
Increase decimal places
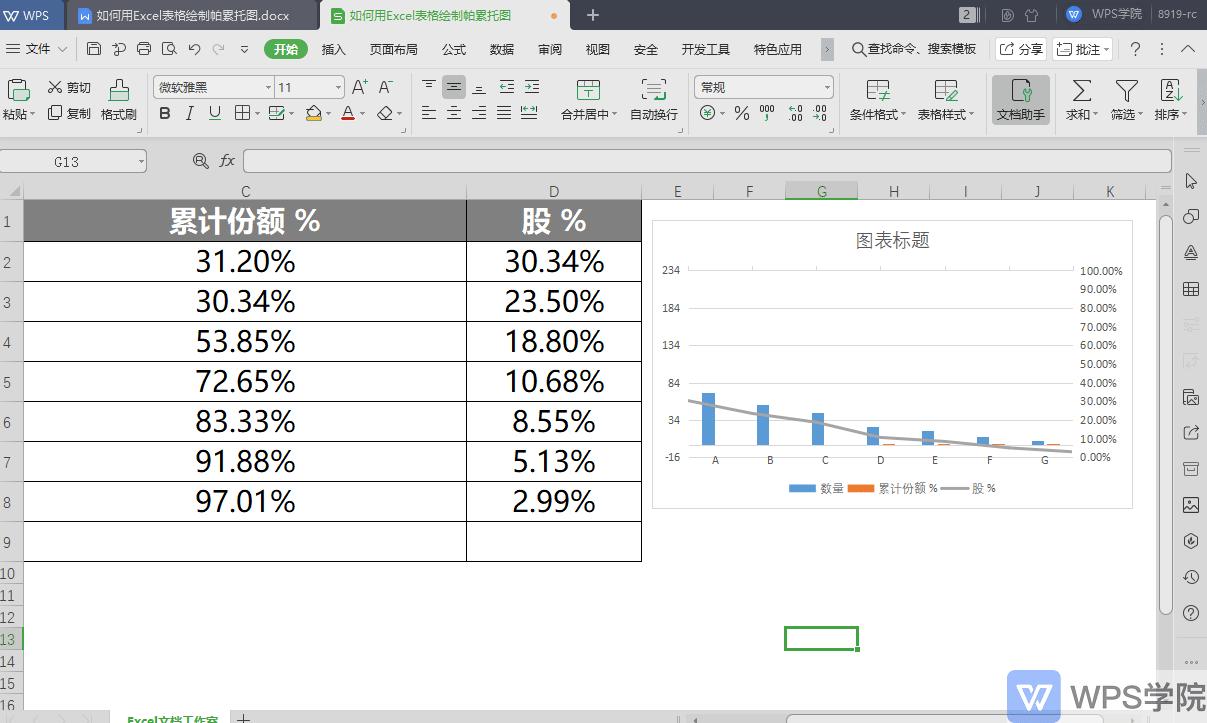coord(794,112)
